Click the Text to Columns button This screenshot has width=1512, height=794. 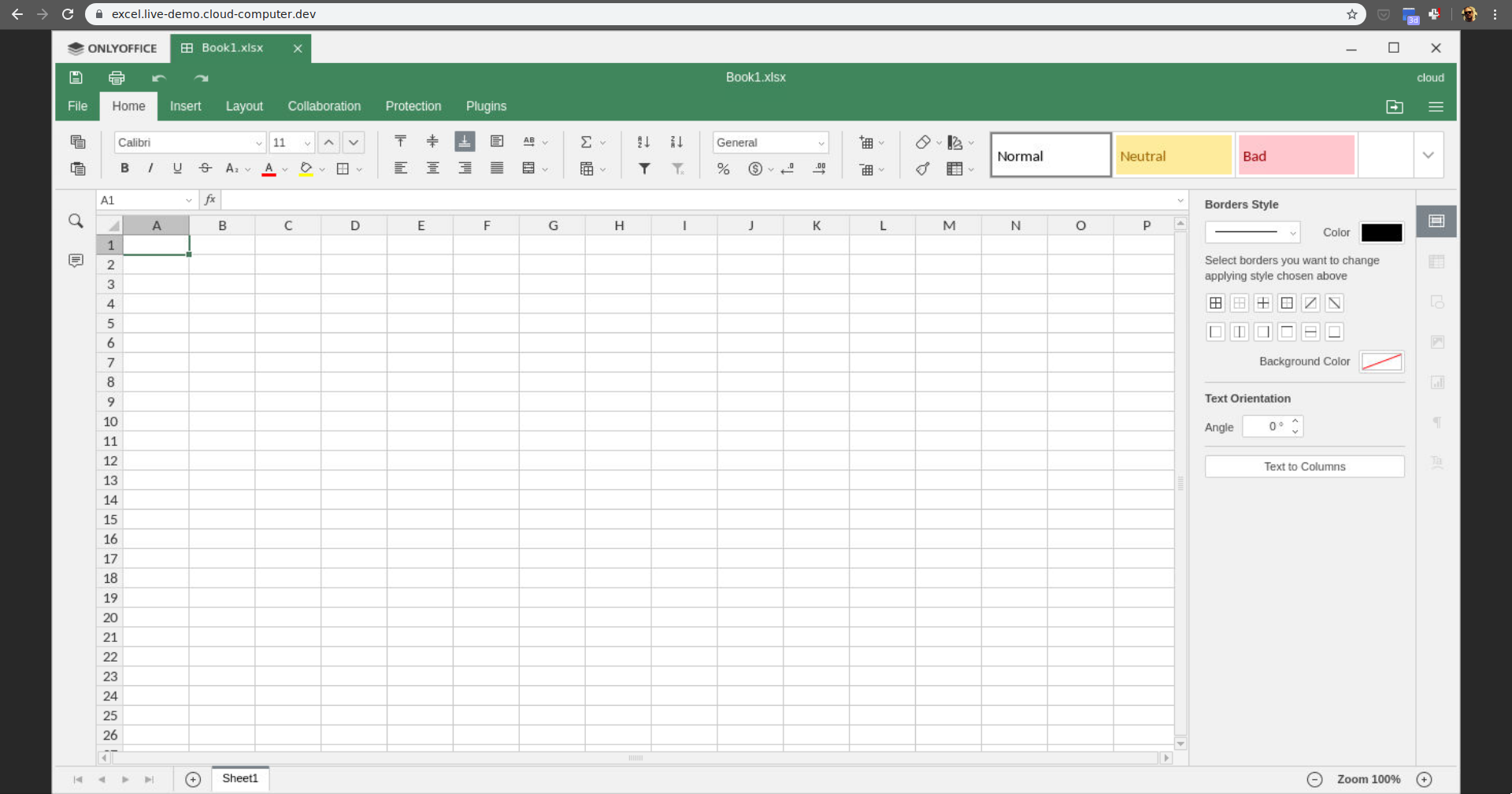[1304, 466]
